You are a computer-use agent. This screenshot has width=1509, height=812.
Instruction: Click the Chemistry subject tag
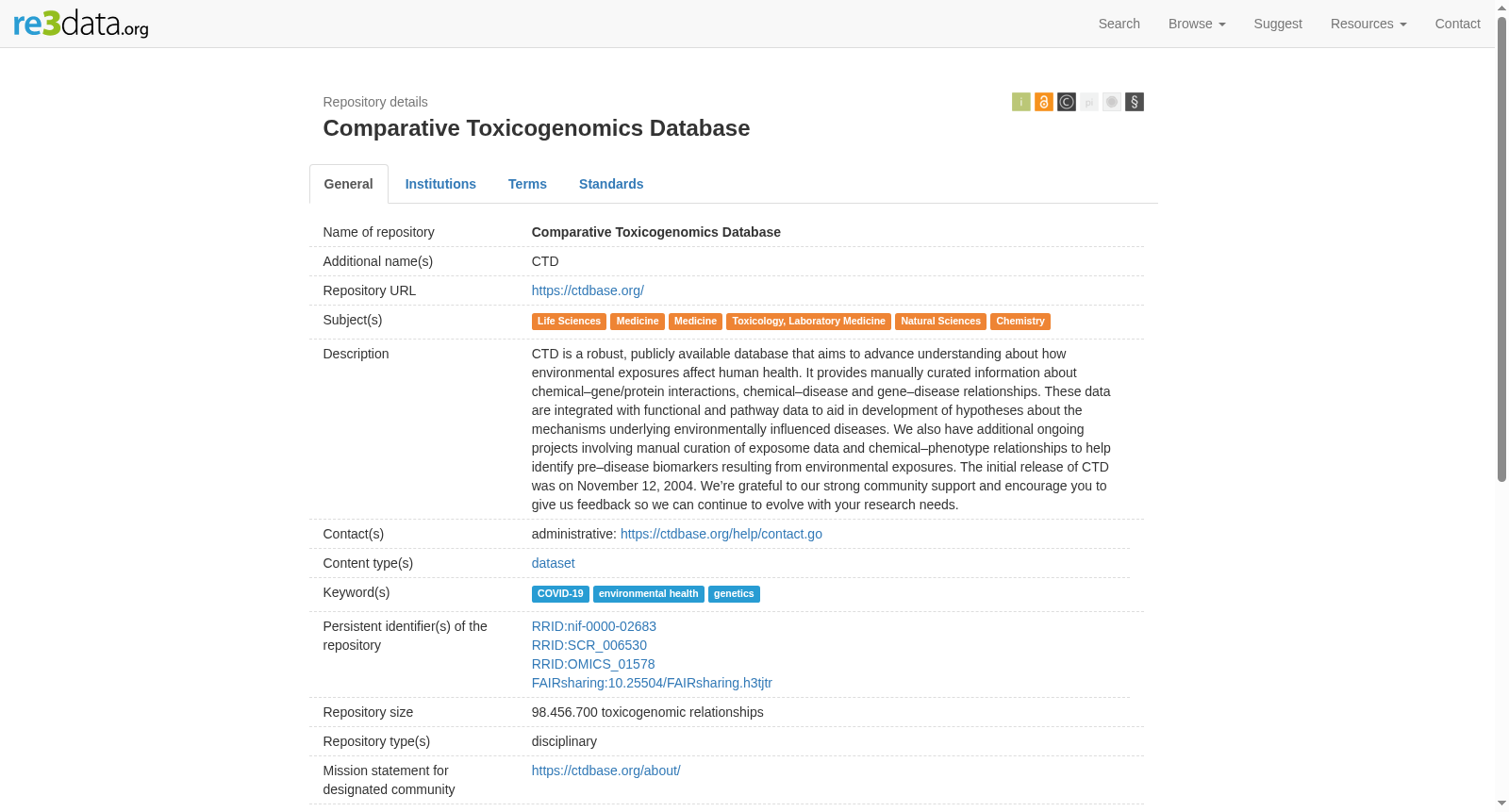click(x=1020, y=322)
